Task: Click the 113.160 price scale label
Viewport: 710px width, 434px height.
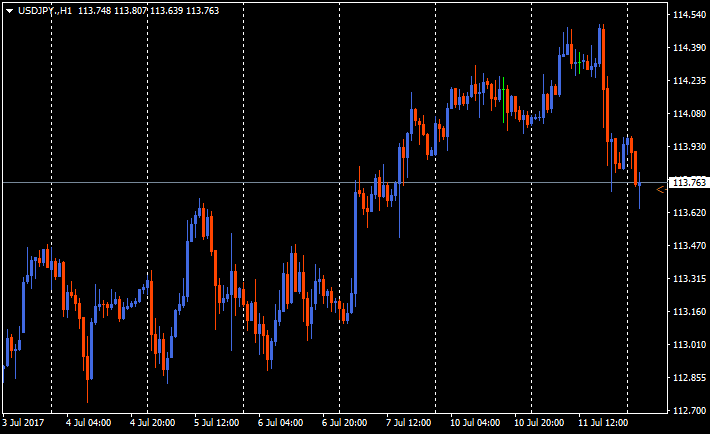Action: pos(690,312)
